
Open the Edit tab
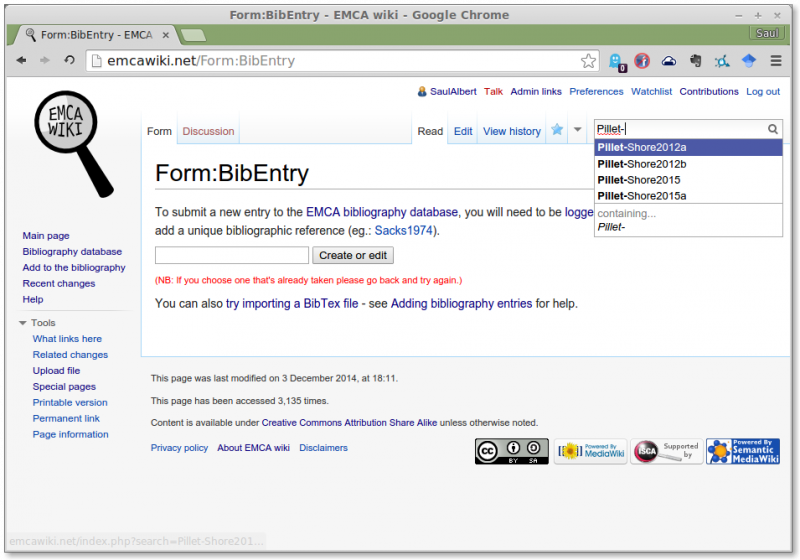(463, 131)
